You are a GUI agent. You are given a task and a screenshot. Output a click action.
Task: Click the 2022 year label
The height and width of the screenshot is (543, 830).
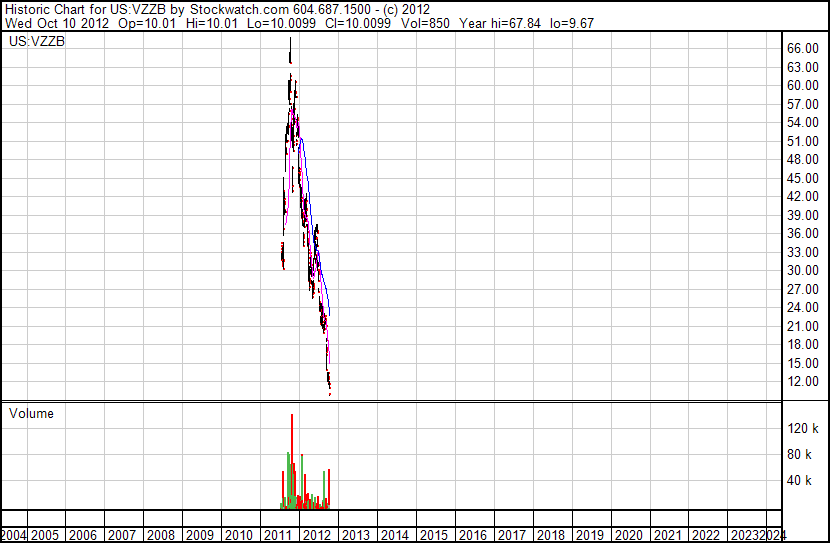706,535
